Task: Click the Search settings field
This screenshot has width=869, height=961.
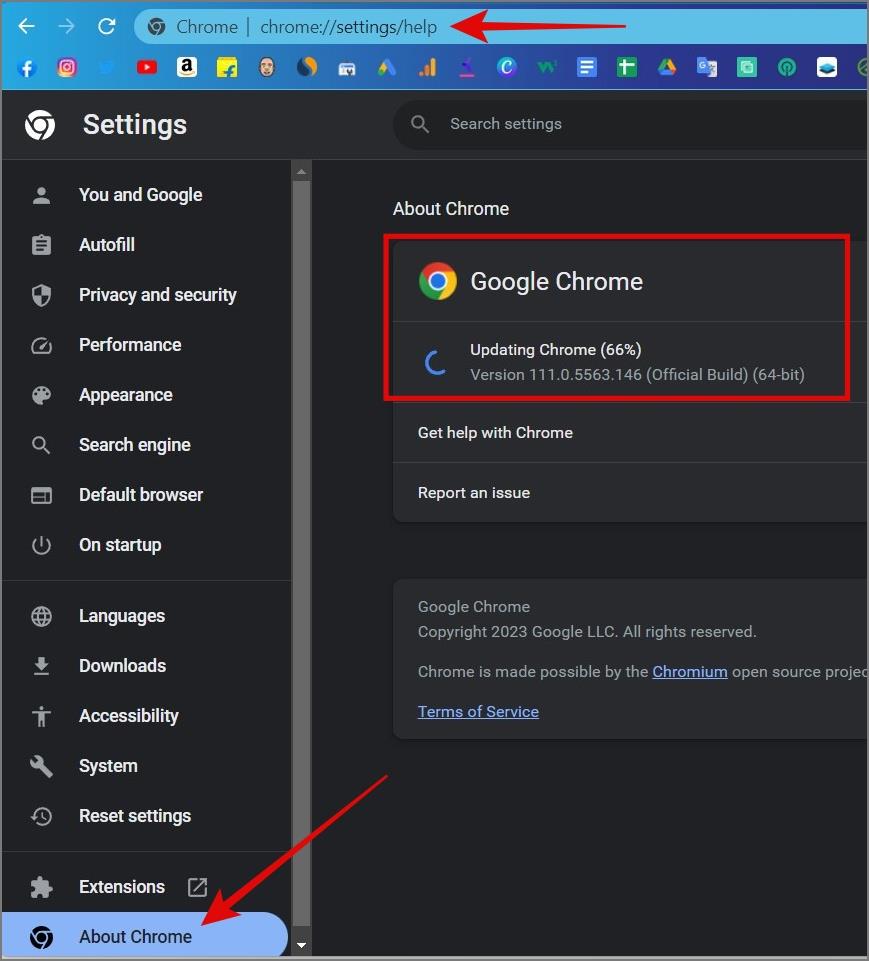Action: coord(631,124)
